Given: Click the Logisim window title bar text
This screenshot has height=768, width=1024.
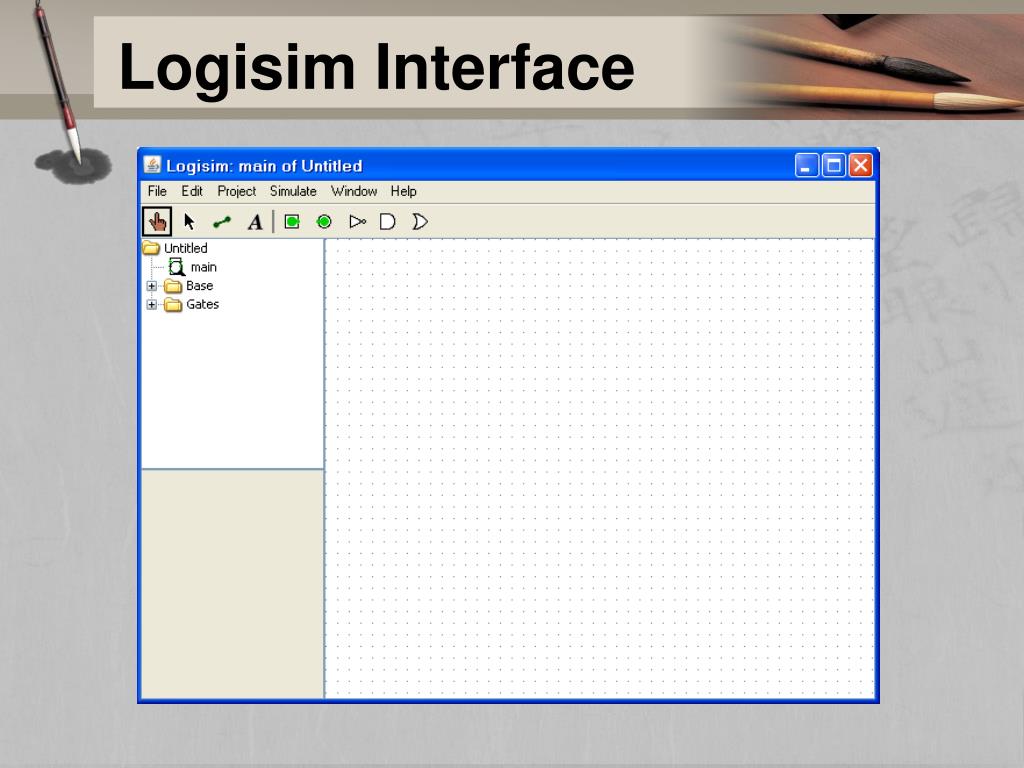Looking at the screenshot, I should click(264, 166).
